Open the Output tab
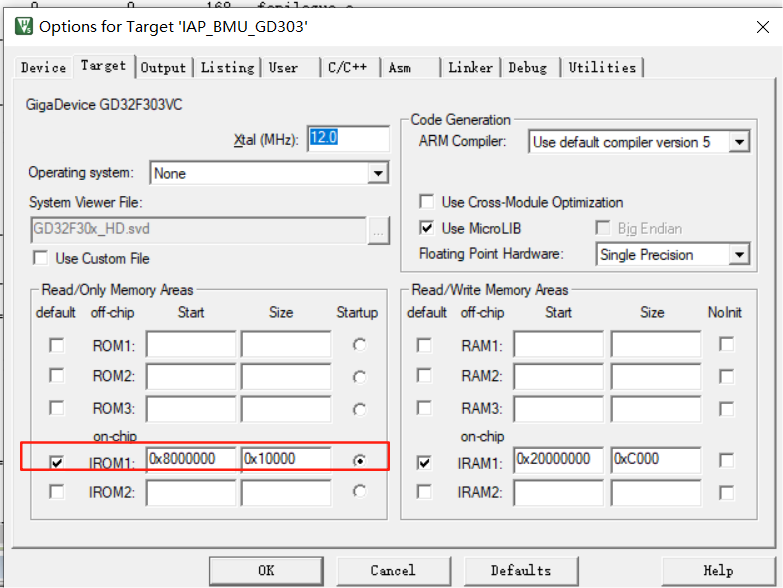 pos(163,67)
